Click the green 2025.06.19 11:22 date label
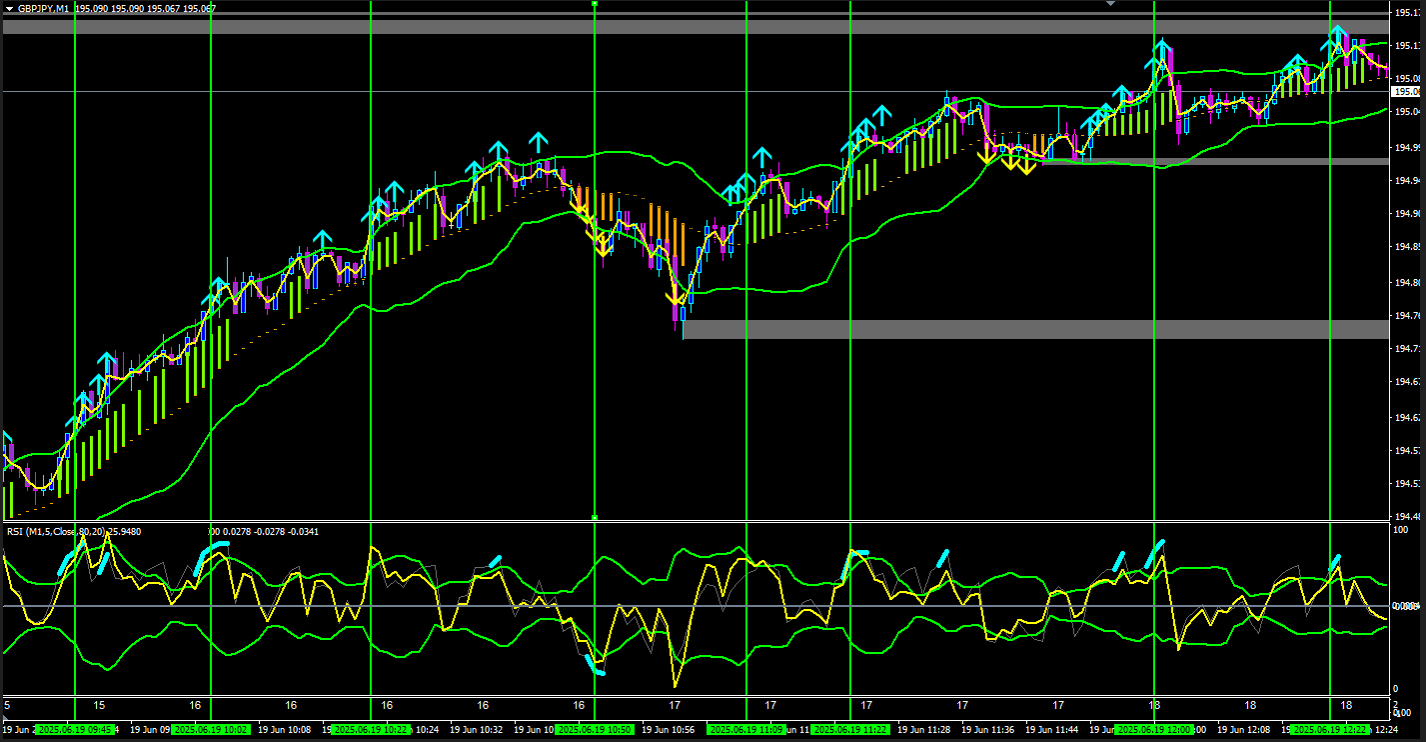The width and height of the screenshot is (1426, 742). click(850, 730)
